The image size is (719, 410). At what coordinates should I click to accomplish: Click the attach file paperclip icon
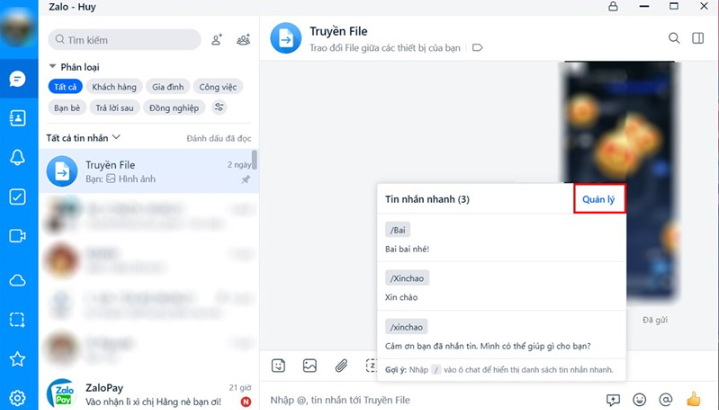tap(341, 366)
